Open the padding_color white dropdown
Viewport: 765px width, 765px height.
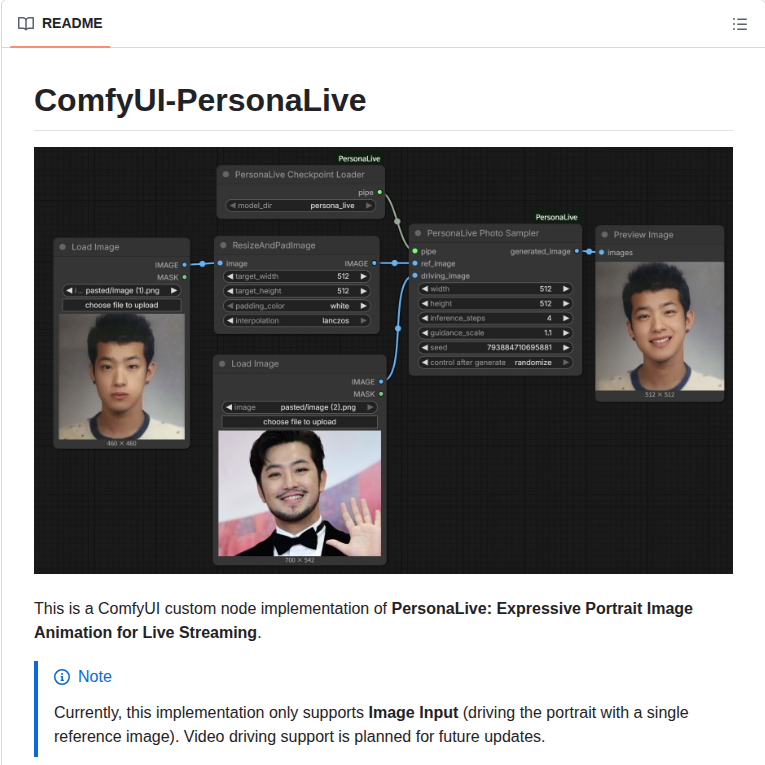coord(297,306)
